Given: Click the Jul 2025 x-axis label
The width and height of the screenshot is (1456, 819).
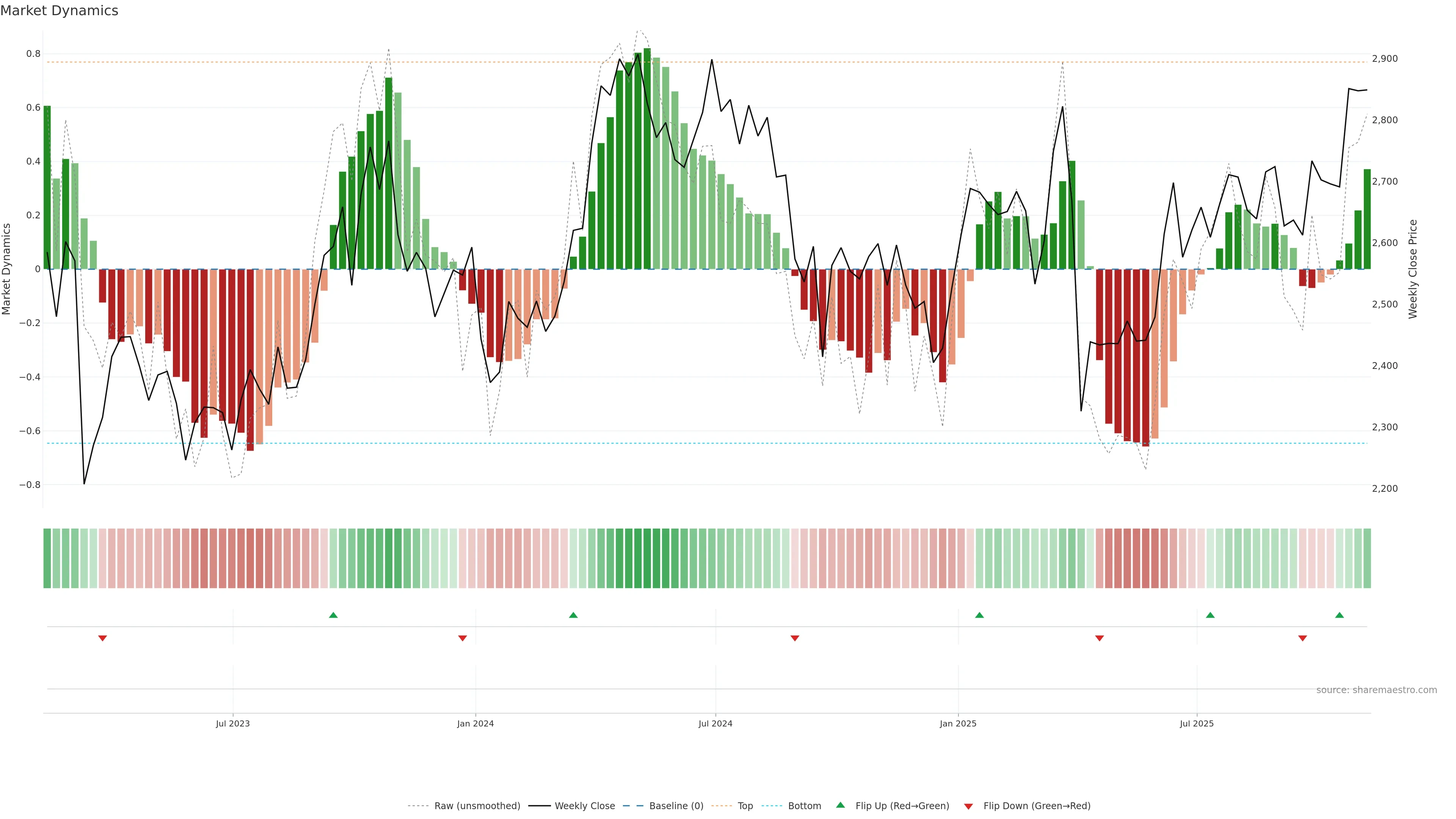Looking at the screenshot, I should 1197,723.
